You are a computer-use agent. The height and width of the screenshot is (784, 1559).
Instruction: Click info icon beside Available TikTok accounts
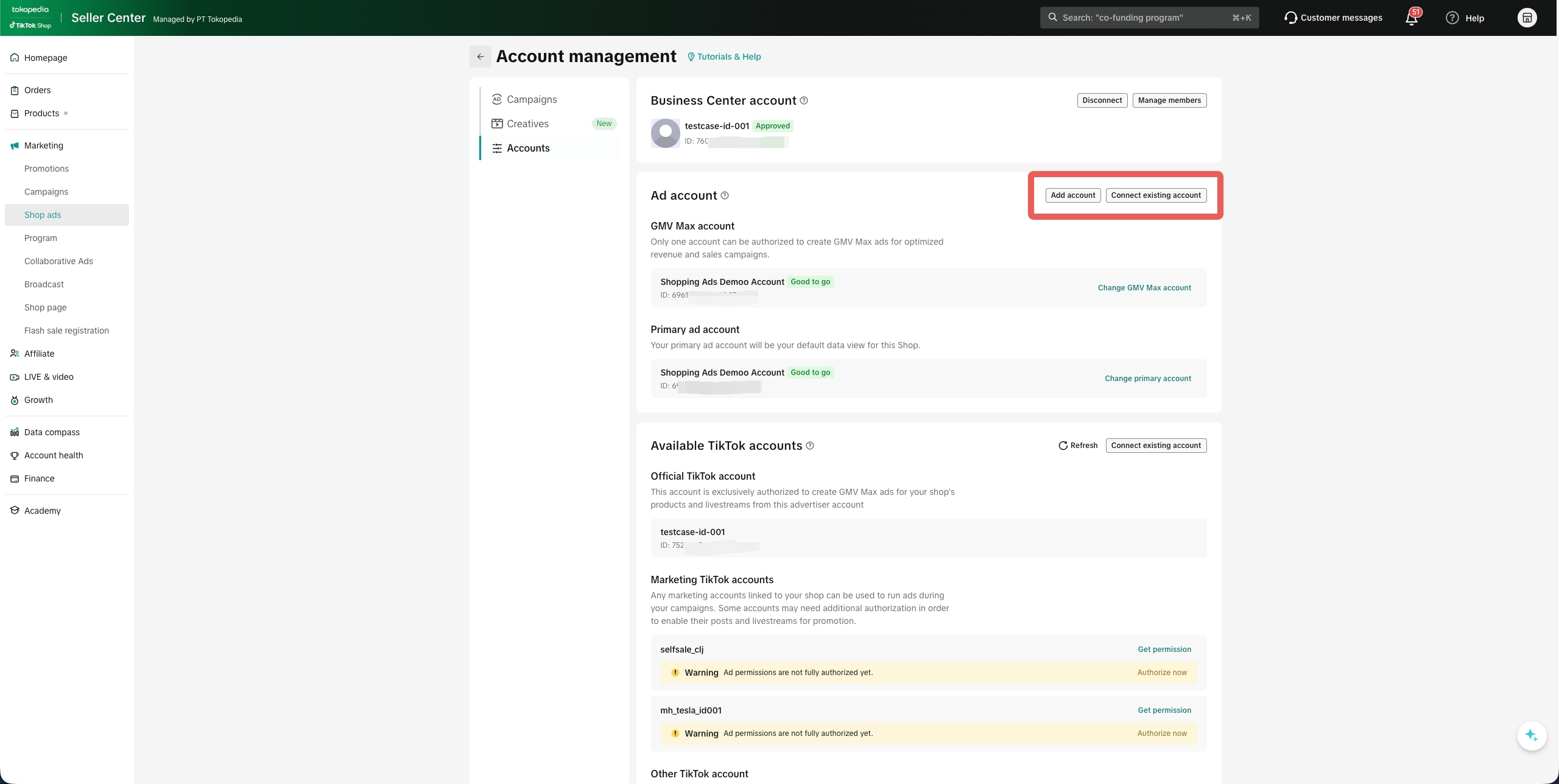tap(810, 446)
